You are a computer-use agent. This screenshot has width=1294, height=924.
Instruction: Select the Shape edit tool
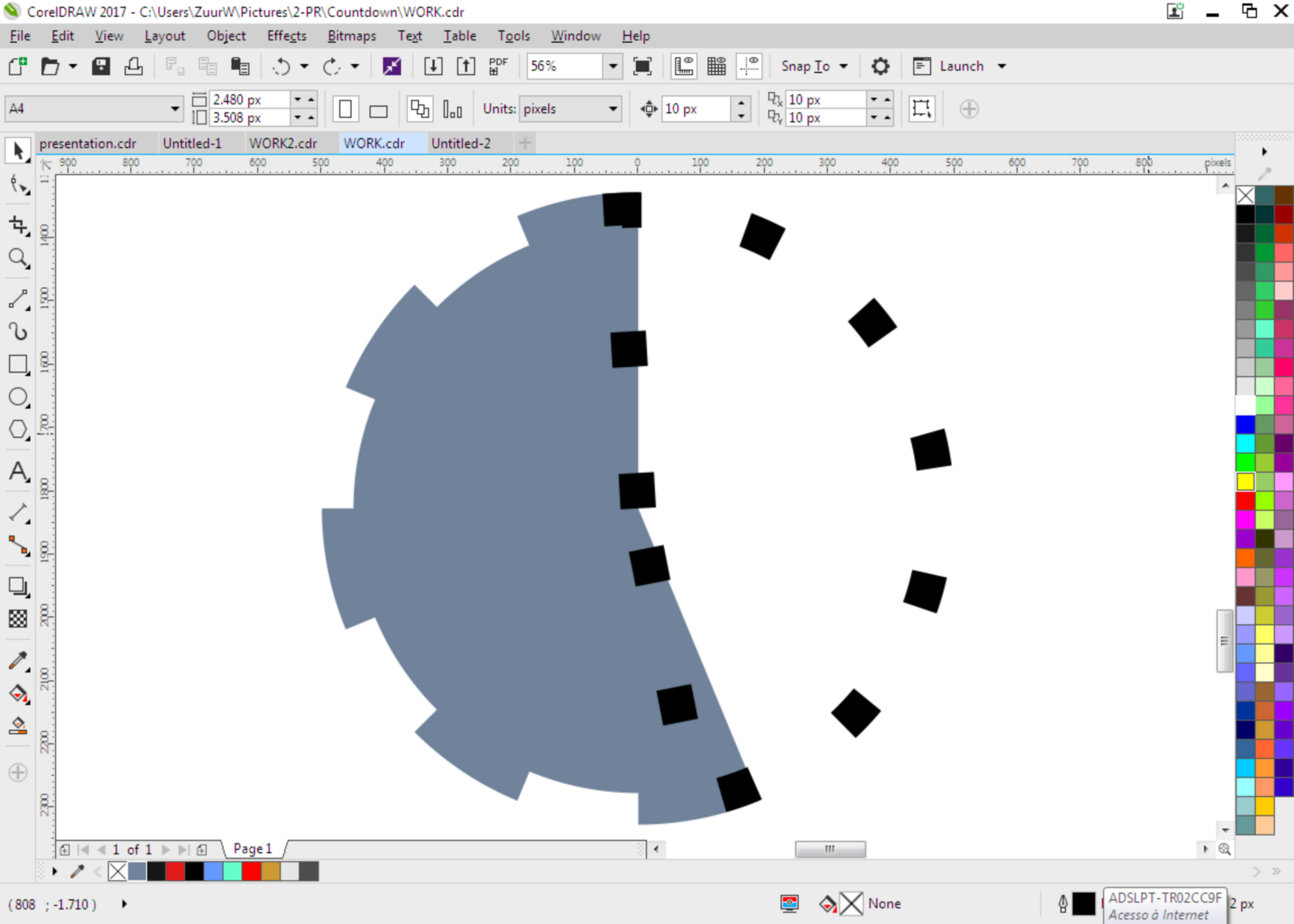tap(18, 186)
